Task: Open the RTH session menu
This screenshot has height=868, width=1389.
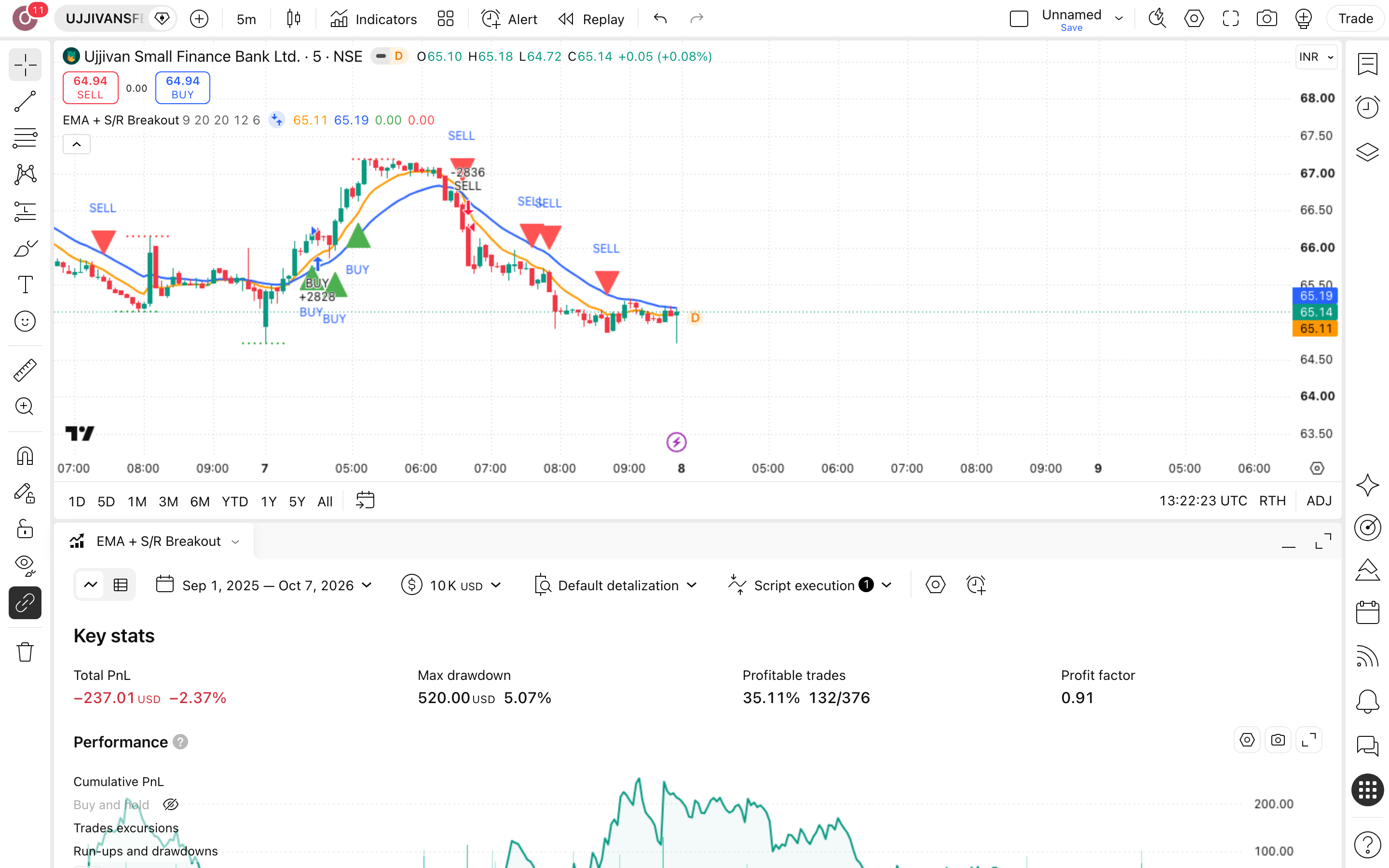Action: 1272,501
